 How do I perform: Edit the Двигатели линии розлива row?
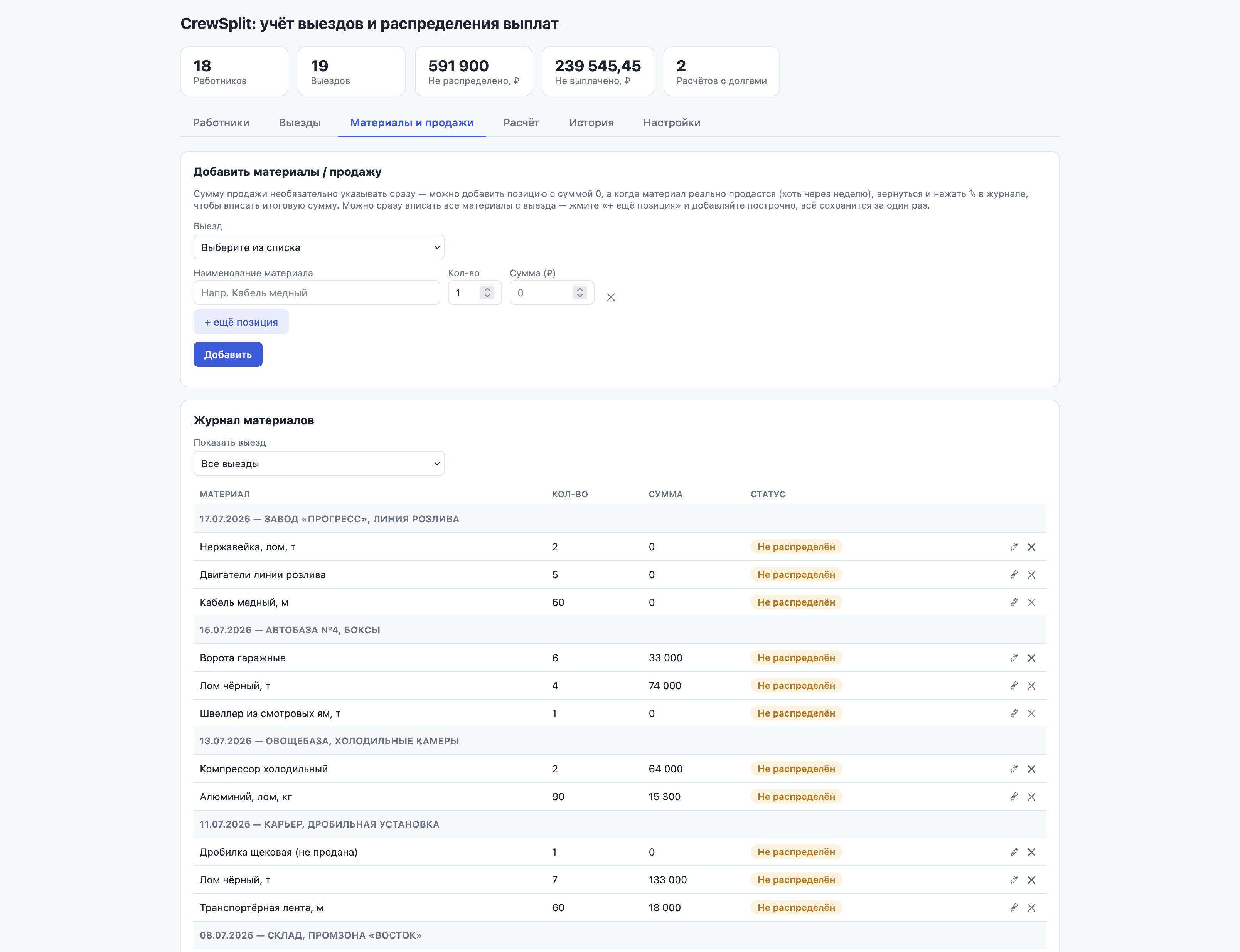click(x=1014, y=575)
